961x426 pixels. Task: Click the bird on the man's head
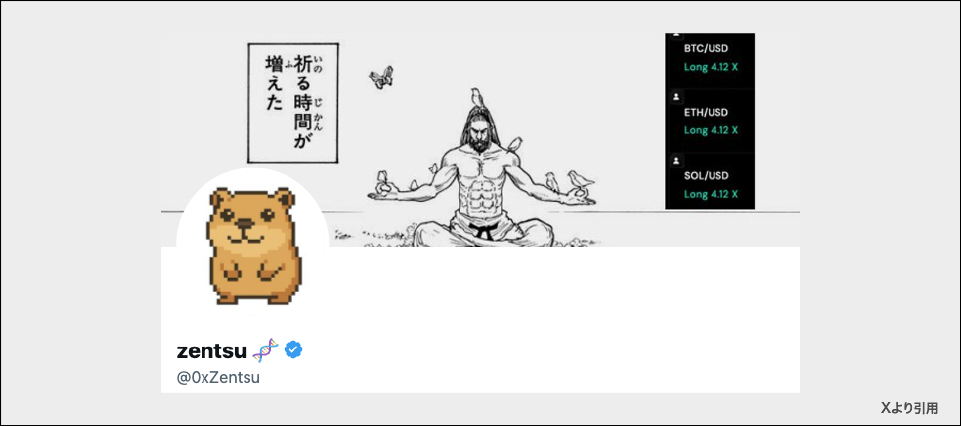click(477, 97)
